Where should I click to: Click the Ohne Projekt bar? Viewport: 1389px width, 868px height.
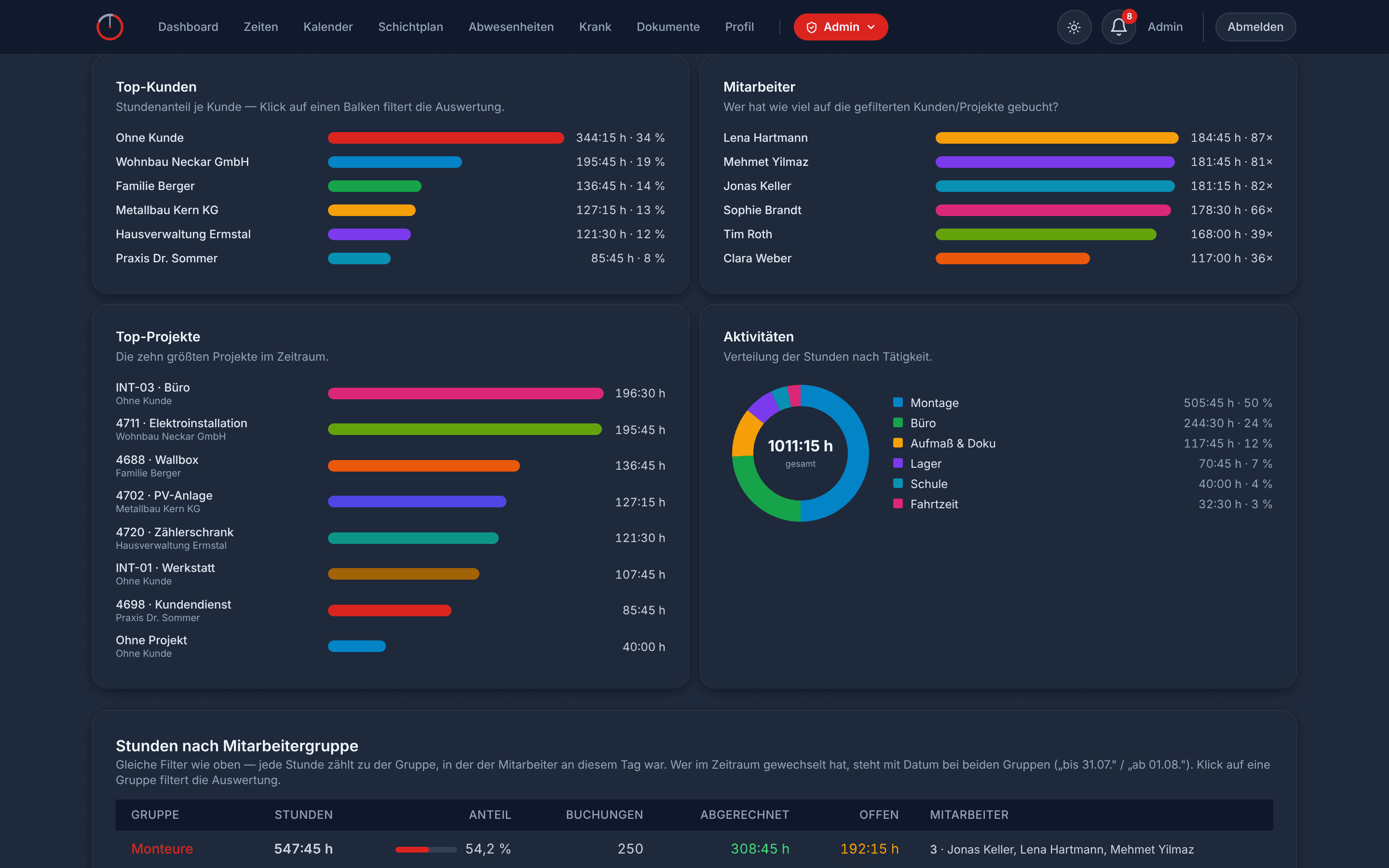pos(356,646)
